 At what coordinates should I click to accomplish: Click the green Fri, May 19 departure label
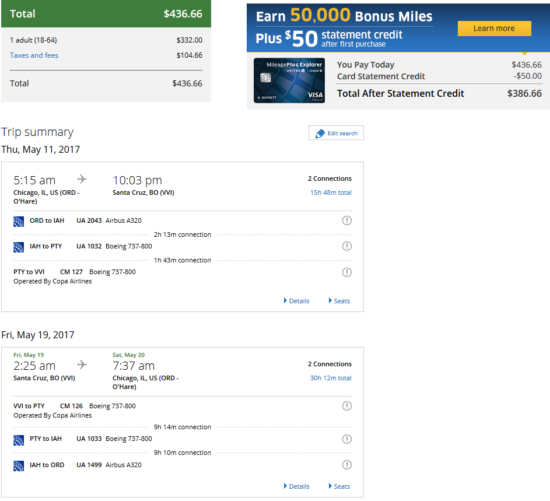(x=28, y=355)
